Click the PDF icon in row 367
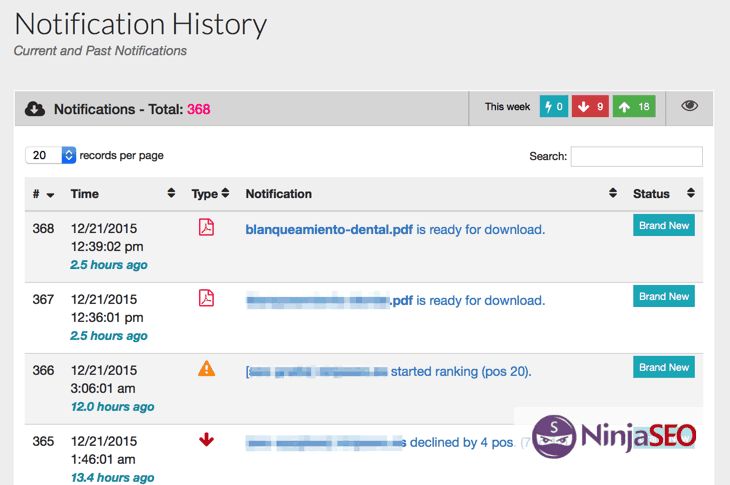 206,298
